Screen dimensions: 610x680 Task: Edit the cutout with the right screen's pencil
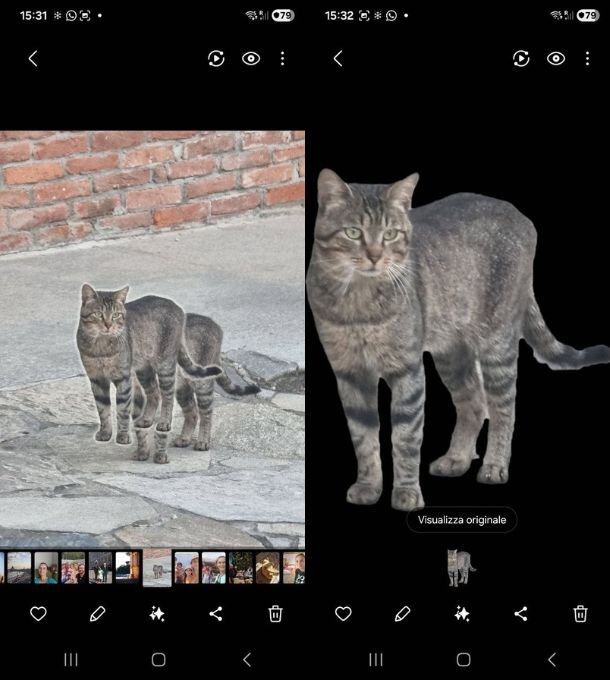tap(402, 614)
